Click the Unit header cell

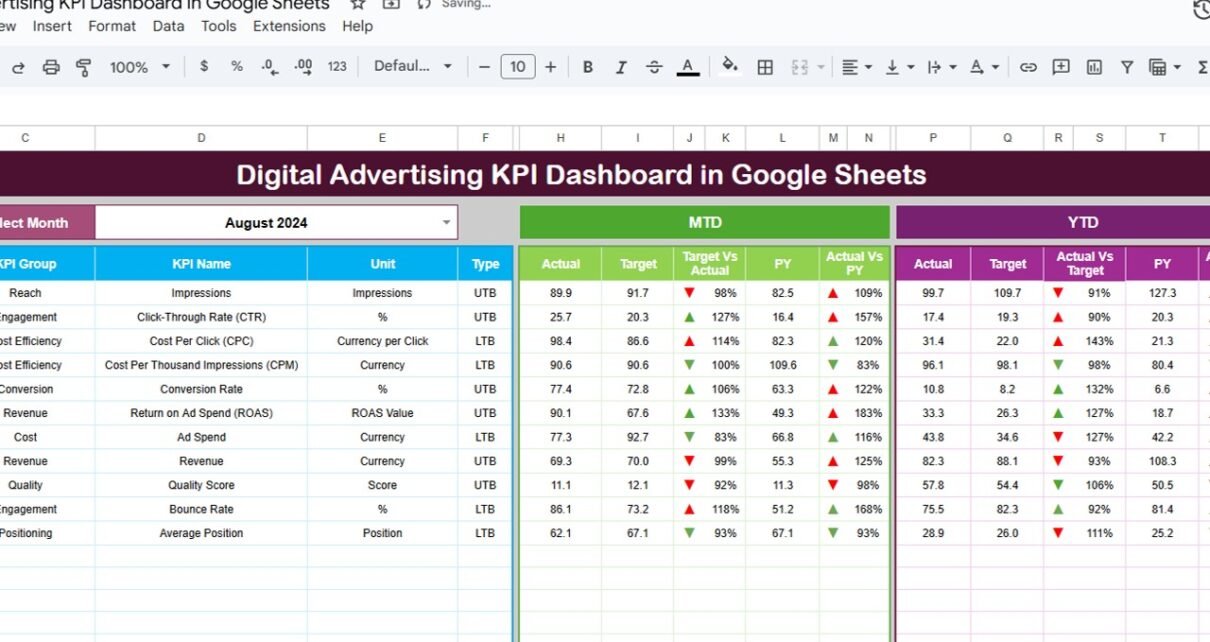382,264
